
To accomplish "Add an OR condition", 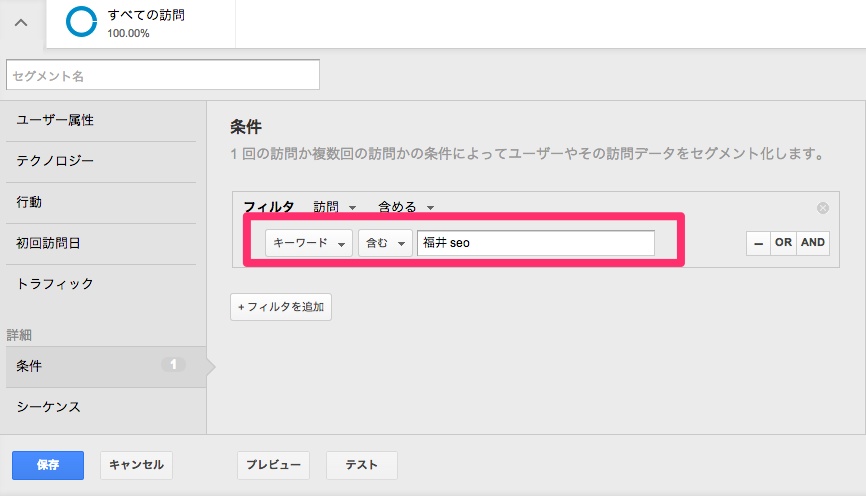I will click(782, 243).
